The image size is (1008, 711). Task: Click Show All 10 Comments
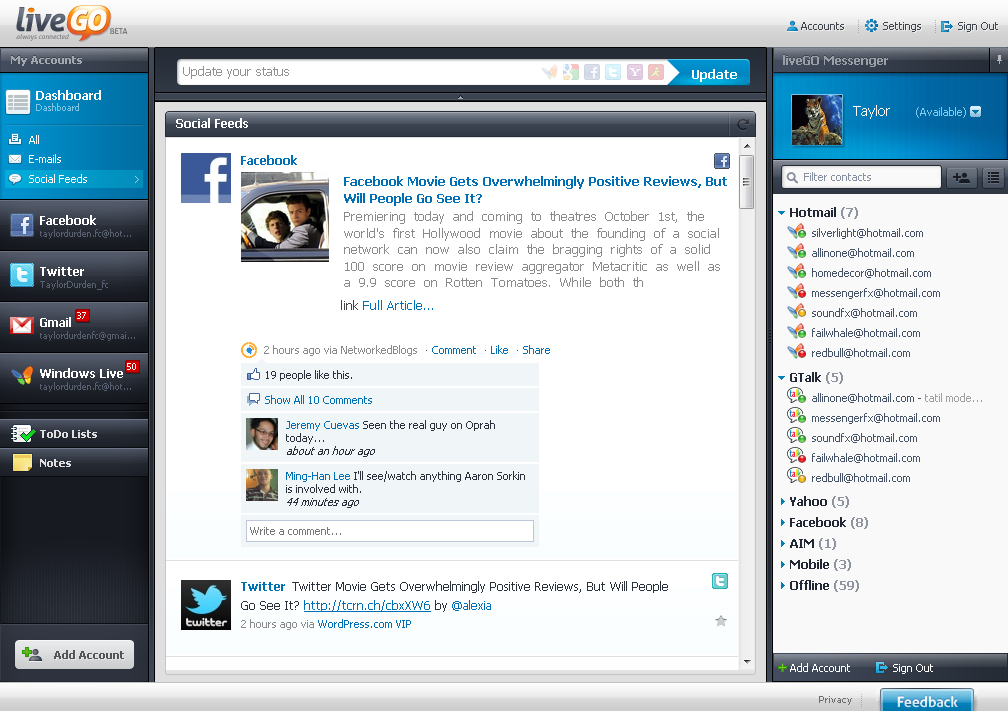point(318,400)
